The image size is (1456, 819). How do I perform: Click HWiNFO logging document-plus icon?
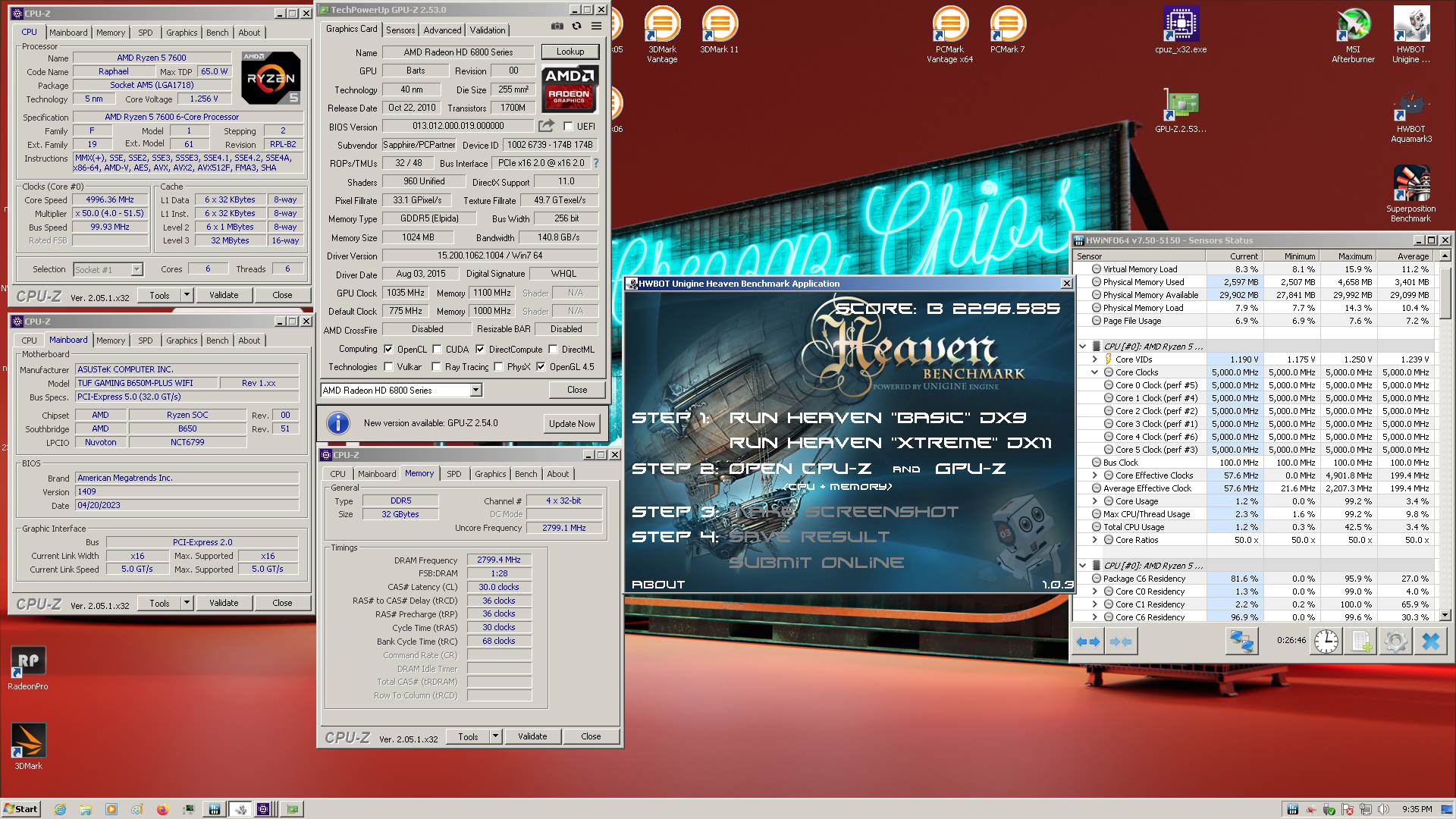(1361, 642)
